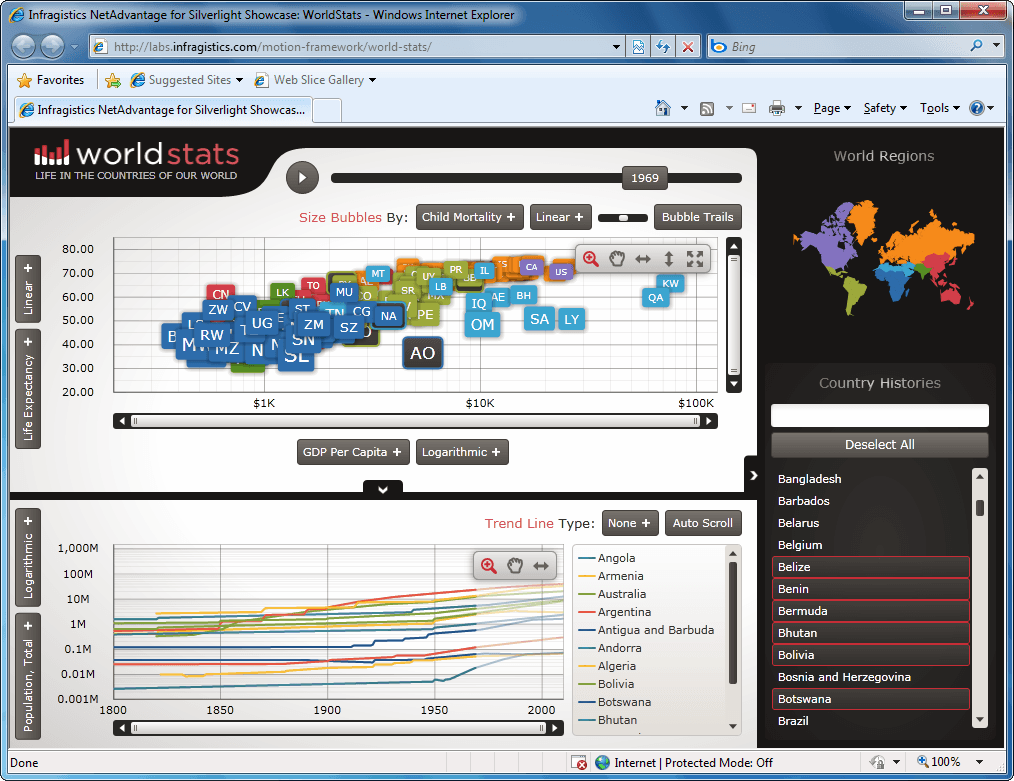
Task: Deselect Benin in country list
Action: click(870, 589)
